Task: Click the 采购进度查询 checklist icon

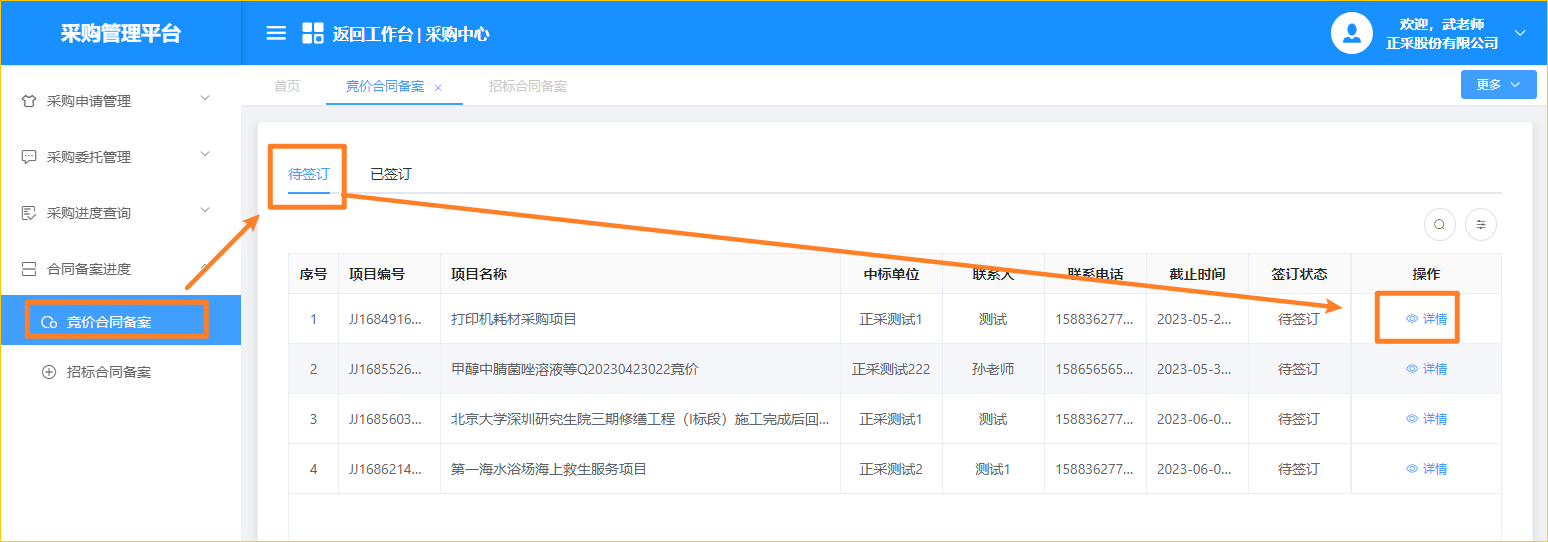Action: 29,213
